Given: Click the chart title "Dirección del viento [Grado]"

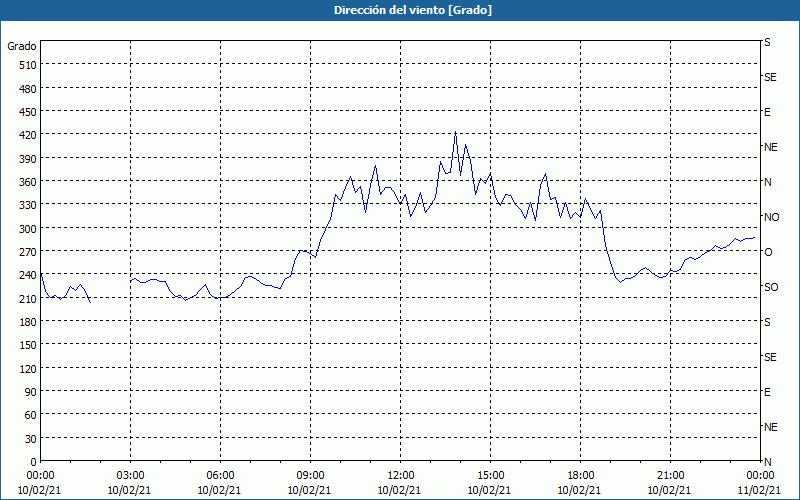Looking at the screenshot, I should pos(413,10).
